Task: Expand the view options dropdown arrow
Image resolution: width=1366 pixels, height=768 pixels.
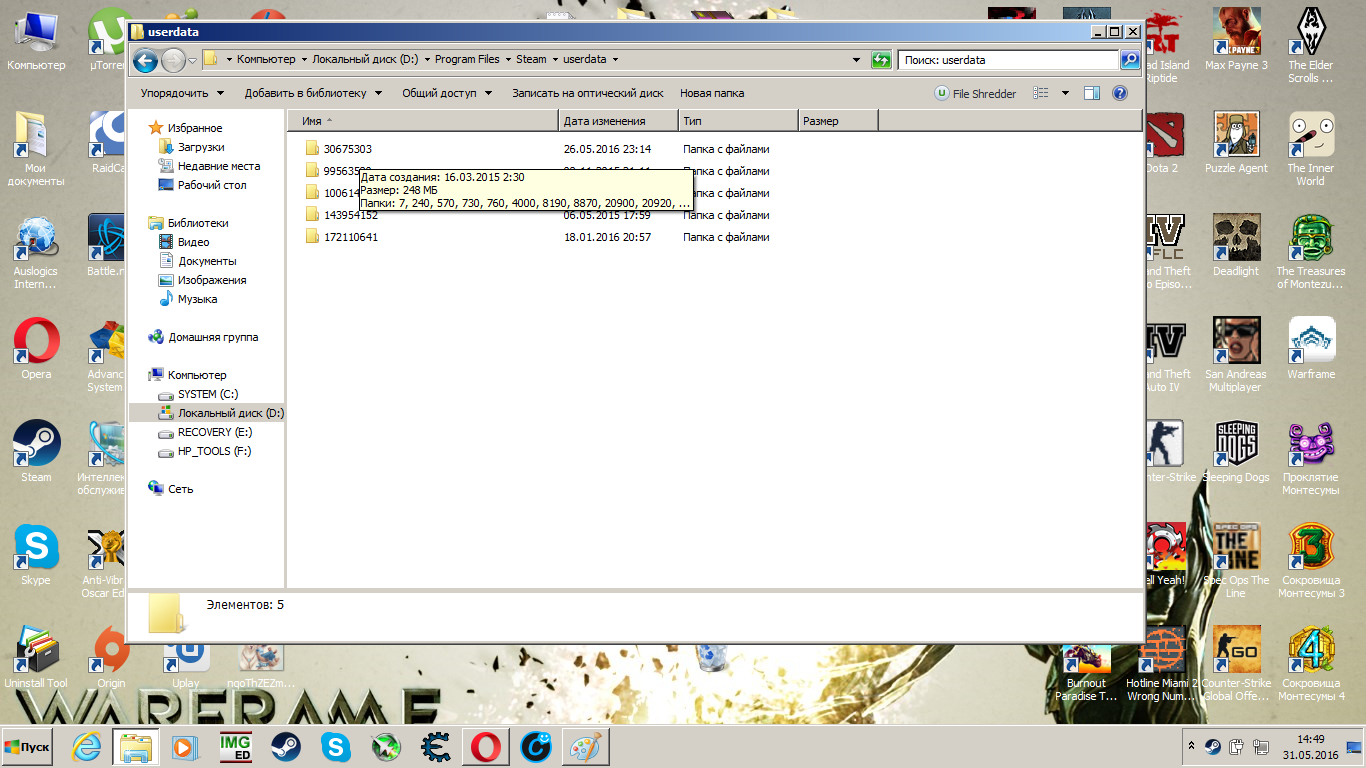Action: (1065, 93)
